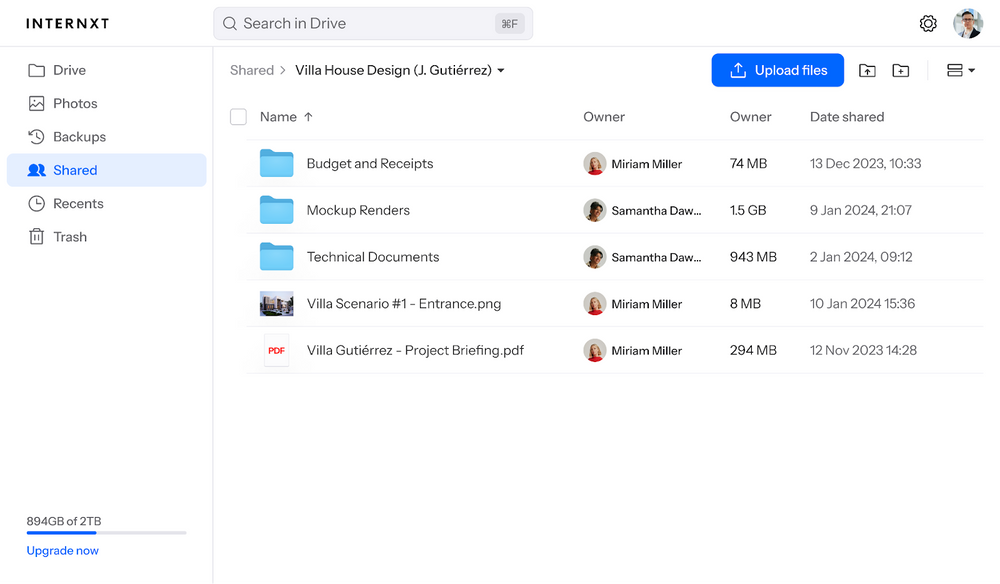The width and height of the screenshot is (1000, 584).
Task: Open the Budget and Receipts folder name
Action: click(x=370, y=163)
